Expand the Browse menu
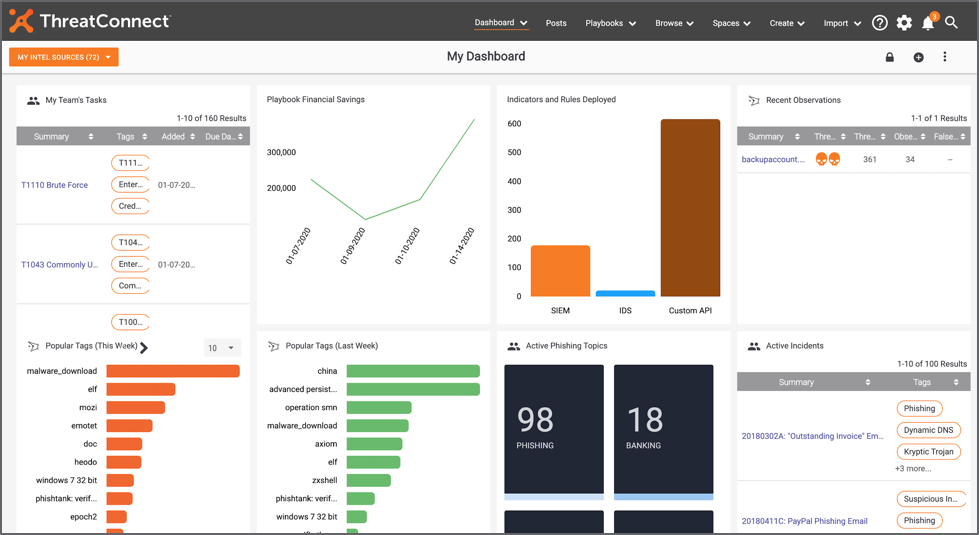Viewport: 979px width, 535px height. [674, 23]
